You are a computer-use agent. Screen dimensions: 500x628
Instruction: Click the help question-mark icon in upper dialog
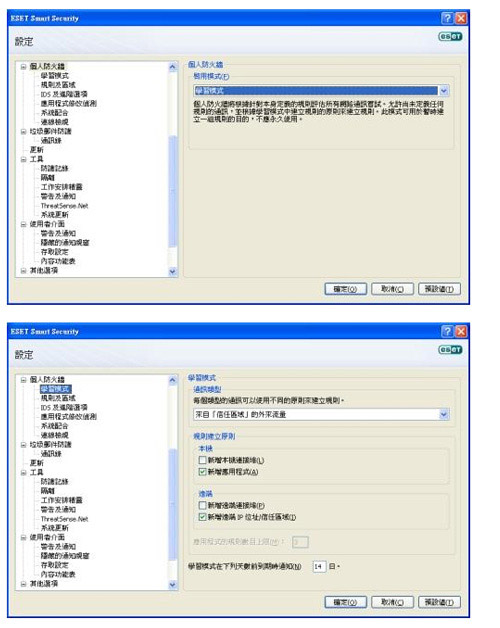447,18
